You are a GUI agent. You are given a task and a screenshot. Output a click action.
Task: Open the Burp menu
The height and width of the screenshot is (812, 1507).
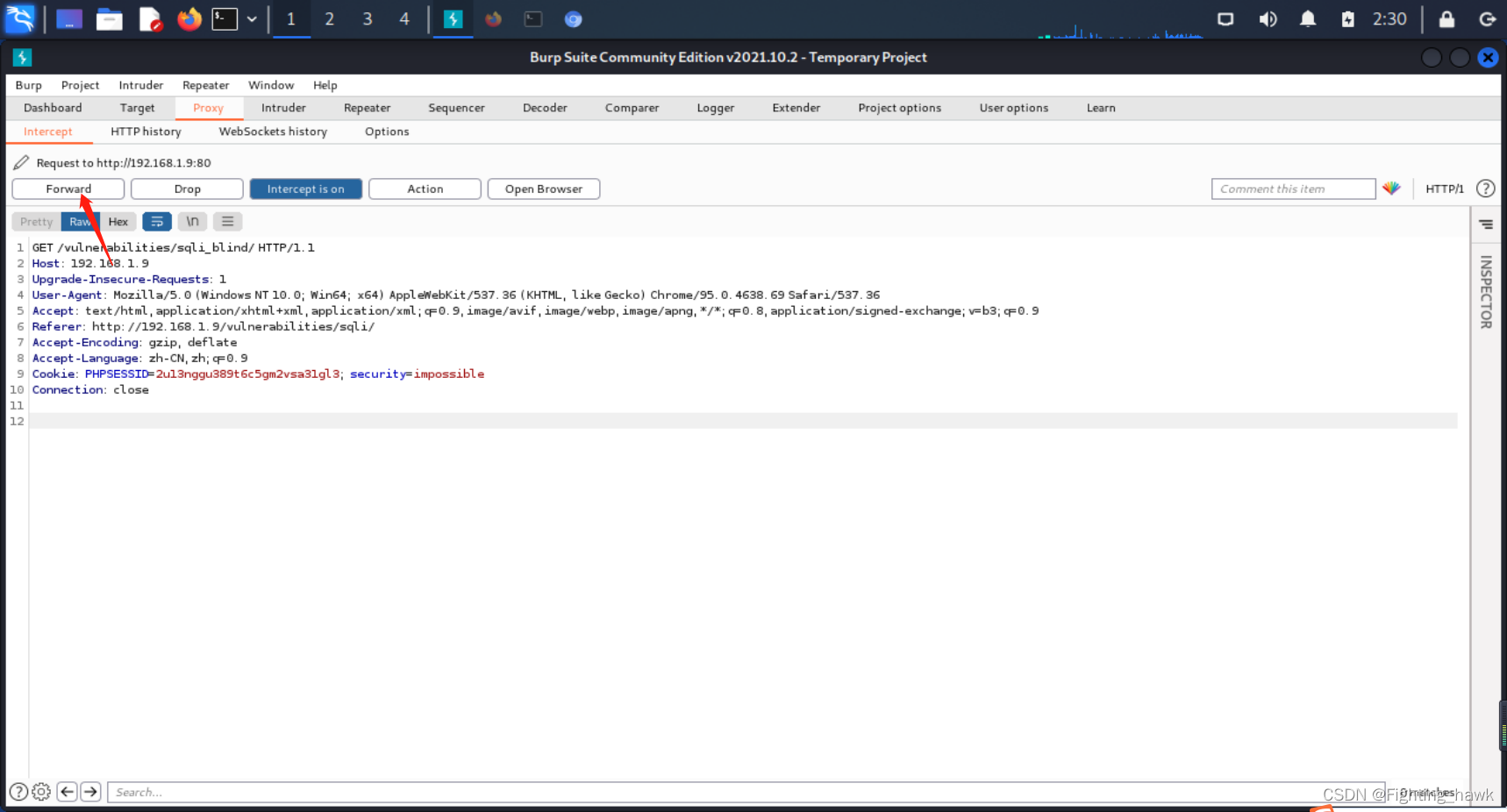tap(29, 85)
